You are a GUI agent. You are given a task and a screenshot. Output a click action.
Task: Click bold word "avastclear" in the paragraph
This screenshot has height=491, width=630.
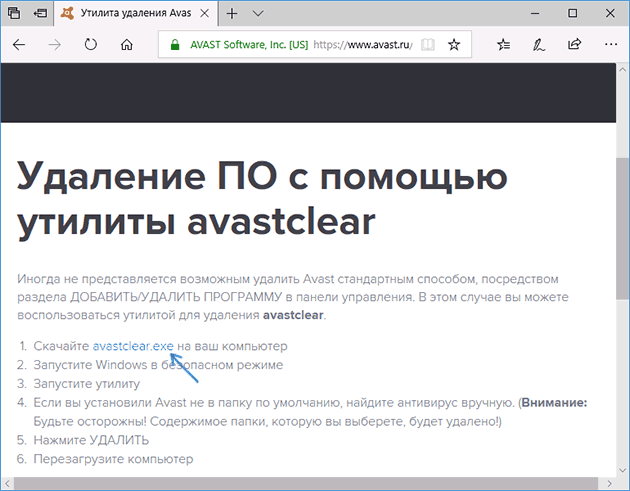pyautogui.click(x=293, y=315)
